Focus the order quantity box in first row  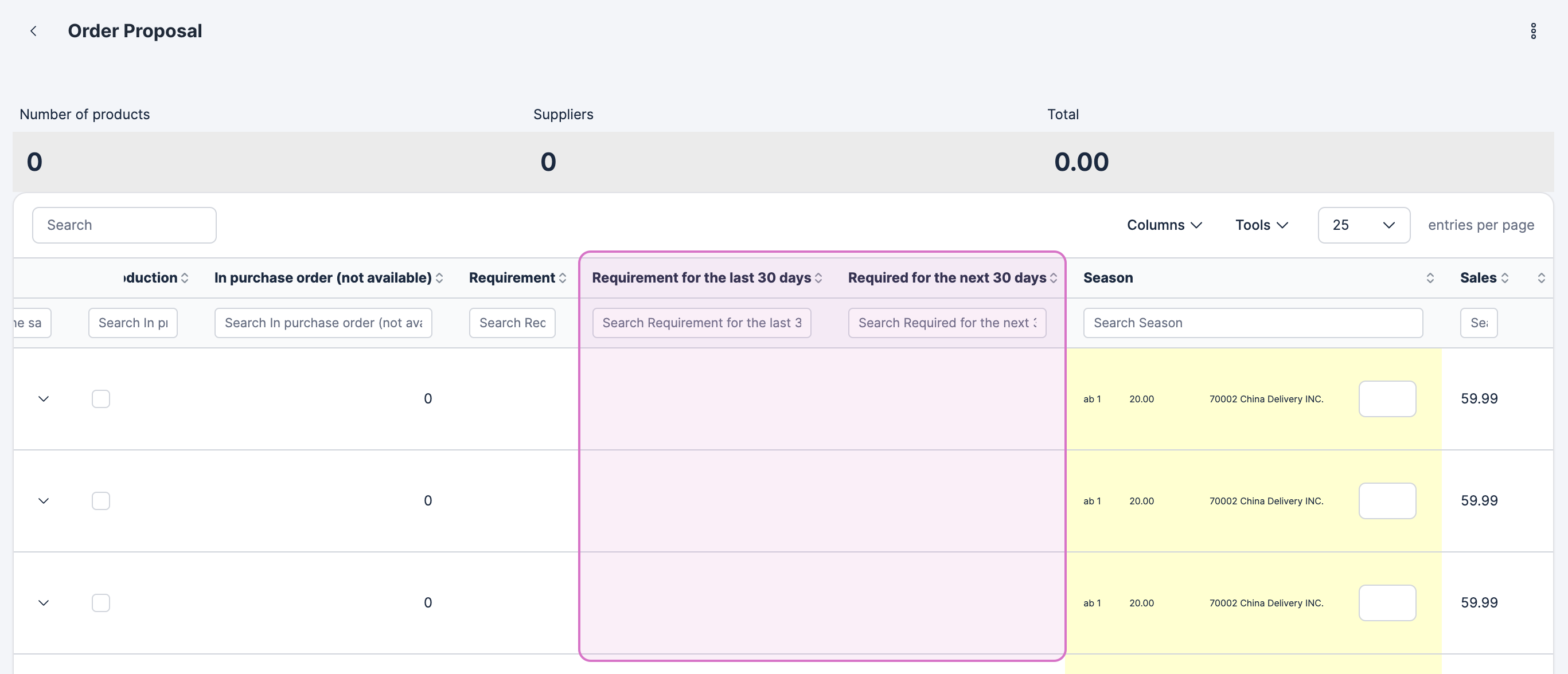(1387, 399)
